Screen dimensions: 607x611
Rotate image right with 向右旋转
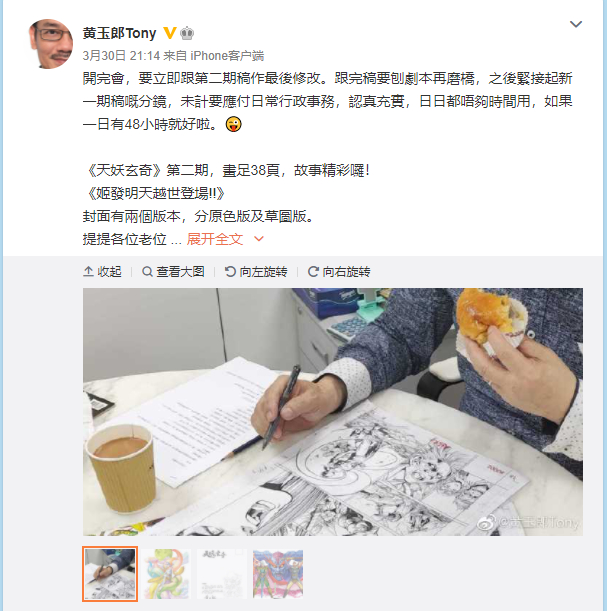tap(339, 272)
